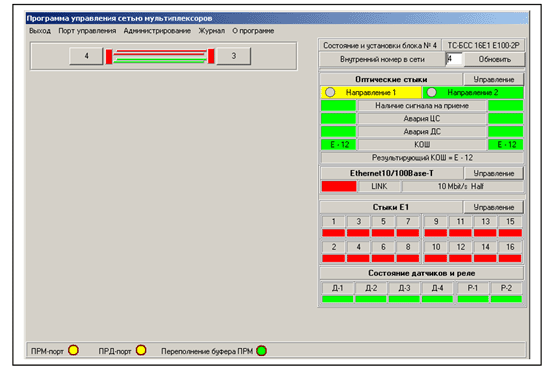Click the right E-12 КОШ indicator
The width and height of the screenshot is (560, 378).
point(505,145)
